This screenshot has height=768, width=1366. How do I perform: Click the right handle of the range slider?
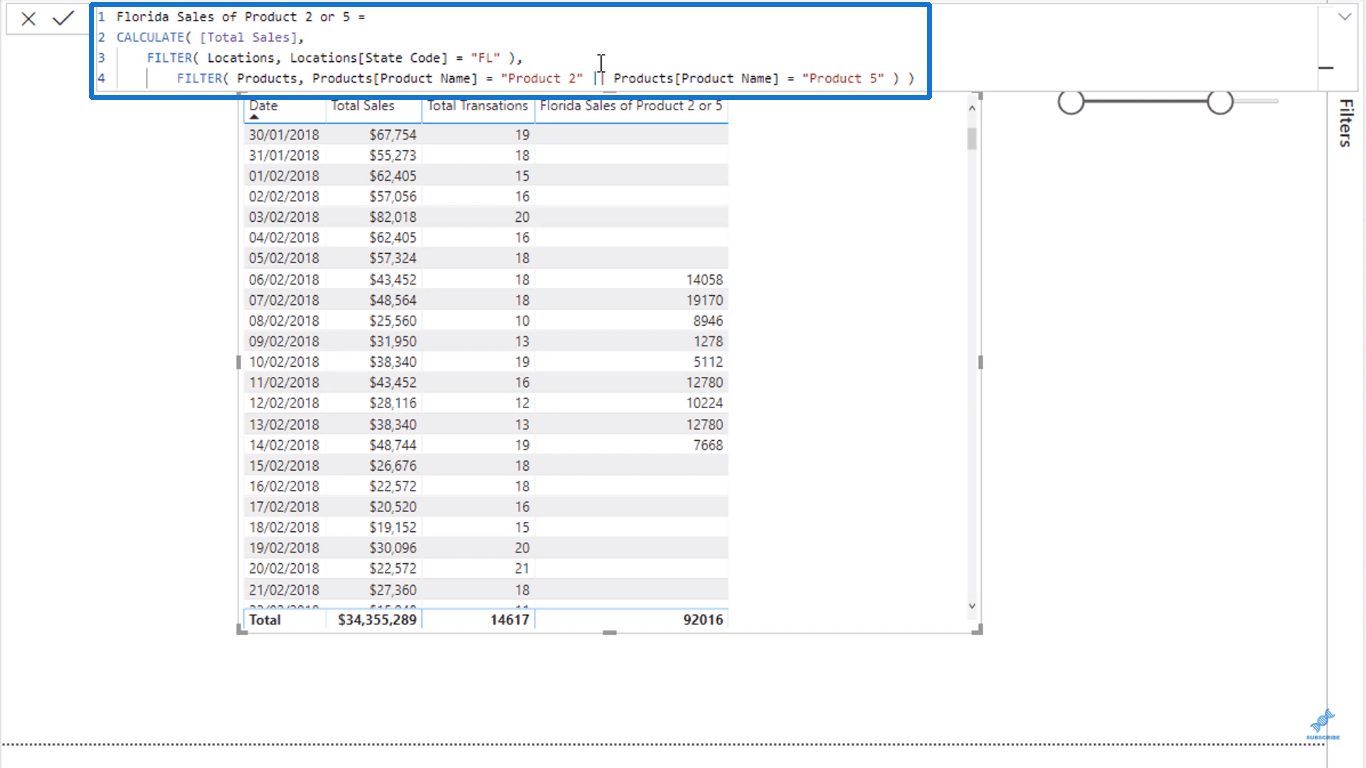click(1220, 101)
